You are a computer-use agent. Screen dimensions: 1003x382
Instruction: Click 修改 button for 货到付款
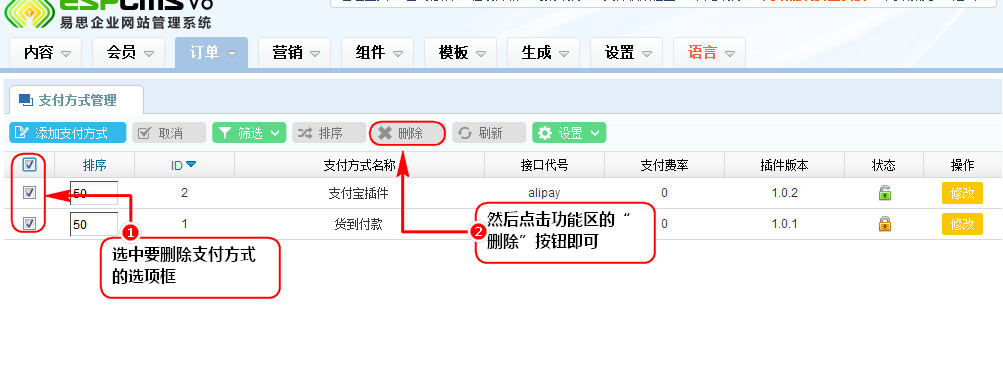click(962, 224)
